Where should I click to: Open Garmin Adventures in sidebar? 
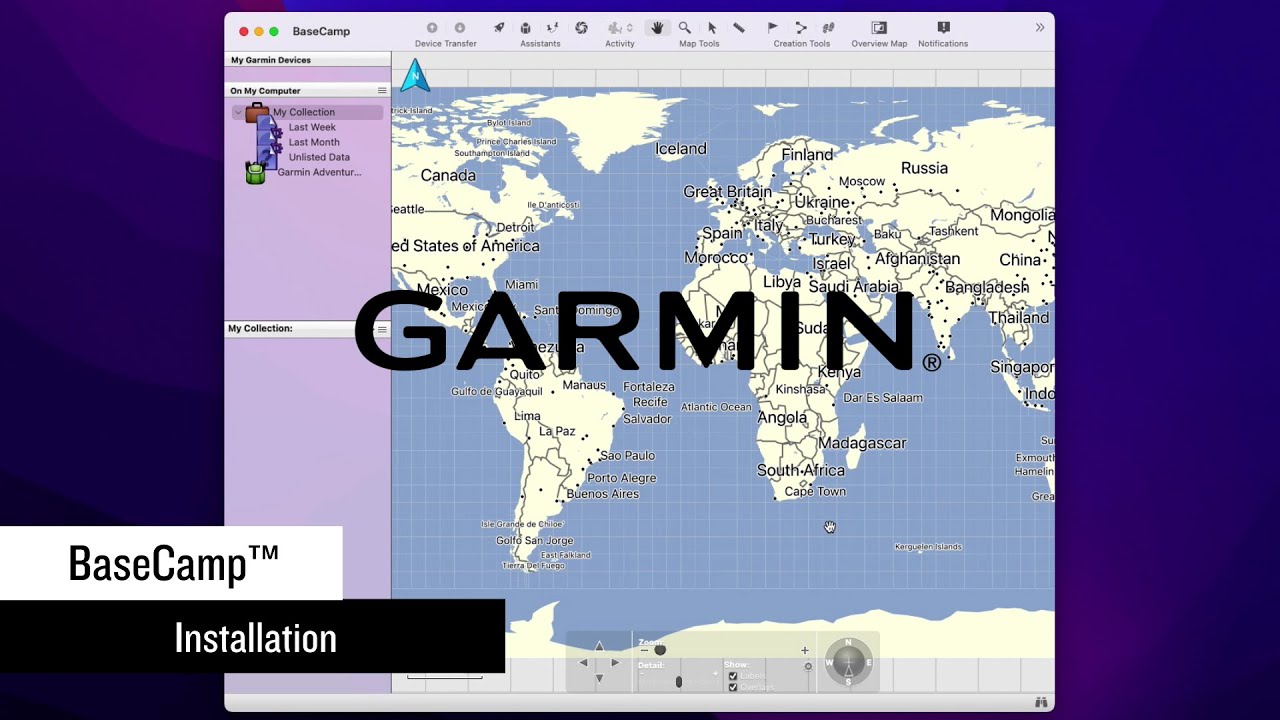pyautogui.click(x=318, y=172)
